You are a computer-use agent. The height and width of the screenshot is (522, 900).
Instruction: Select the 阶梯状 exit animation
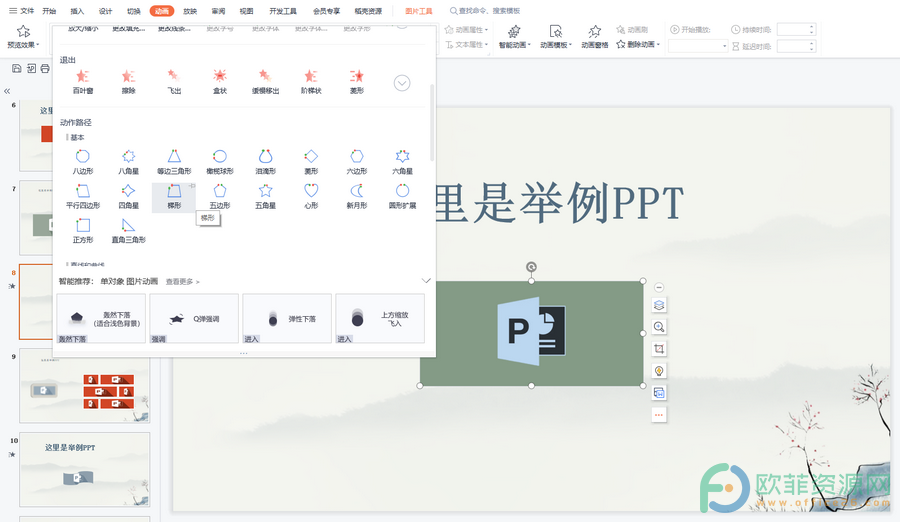click(311, 81)
